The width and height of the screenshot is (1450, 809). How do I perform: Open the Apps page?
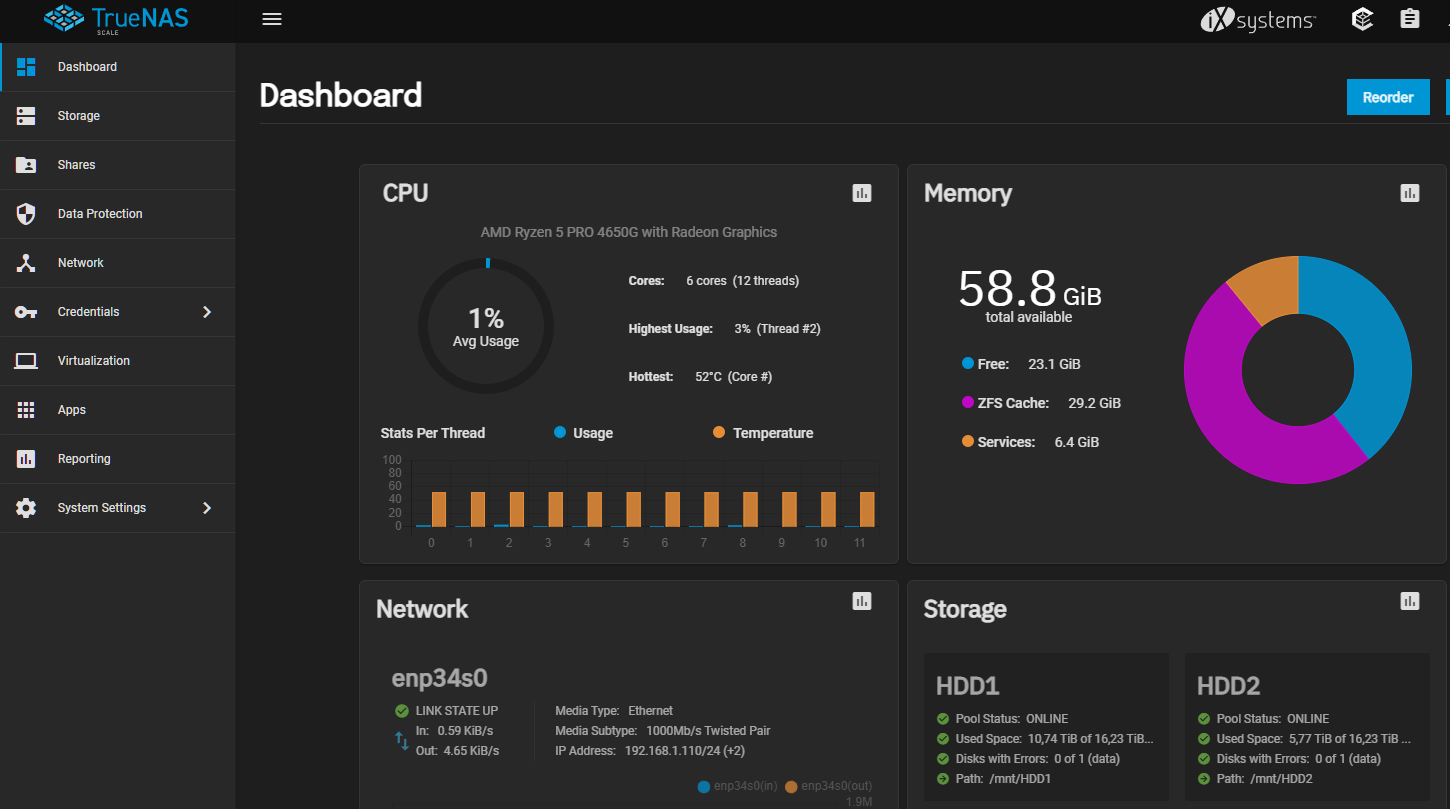coord(72,410)
